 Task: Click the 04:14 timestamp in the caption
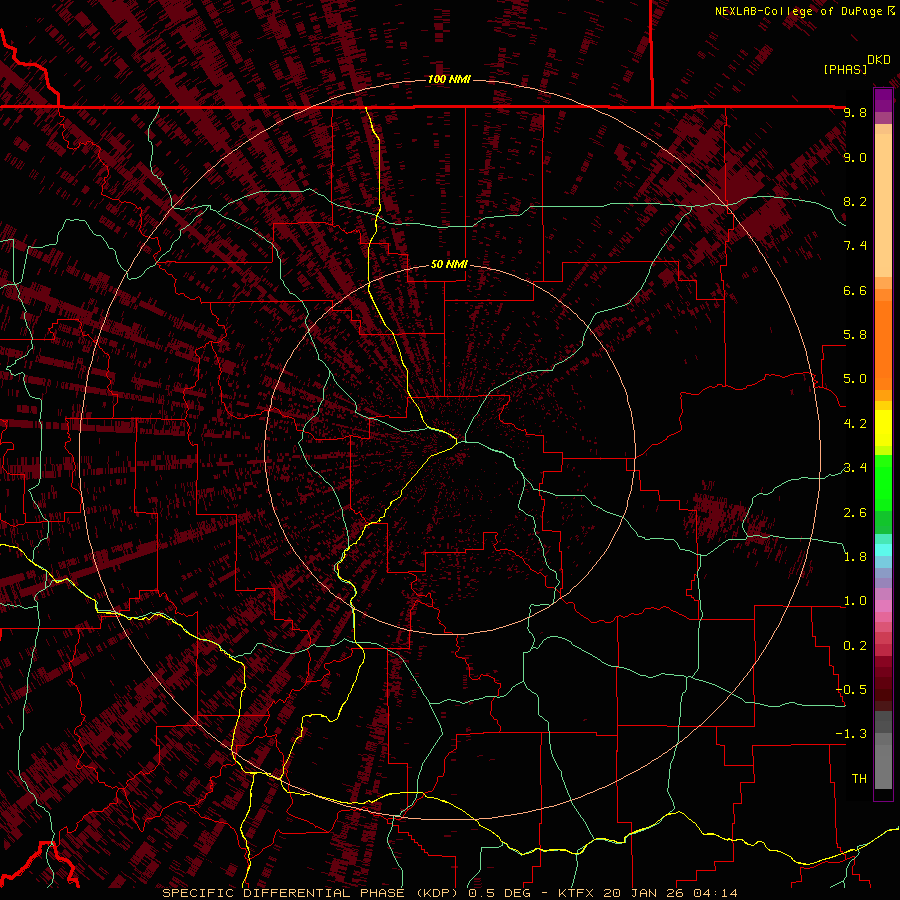[713, 893]
